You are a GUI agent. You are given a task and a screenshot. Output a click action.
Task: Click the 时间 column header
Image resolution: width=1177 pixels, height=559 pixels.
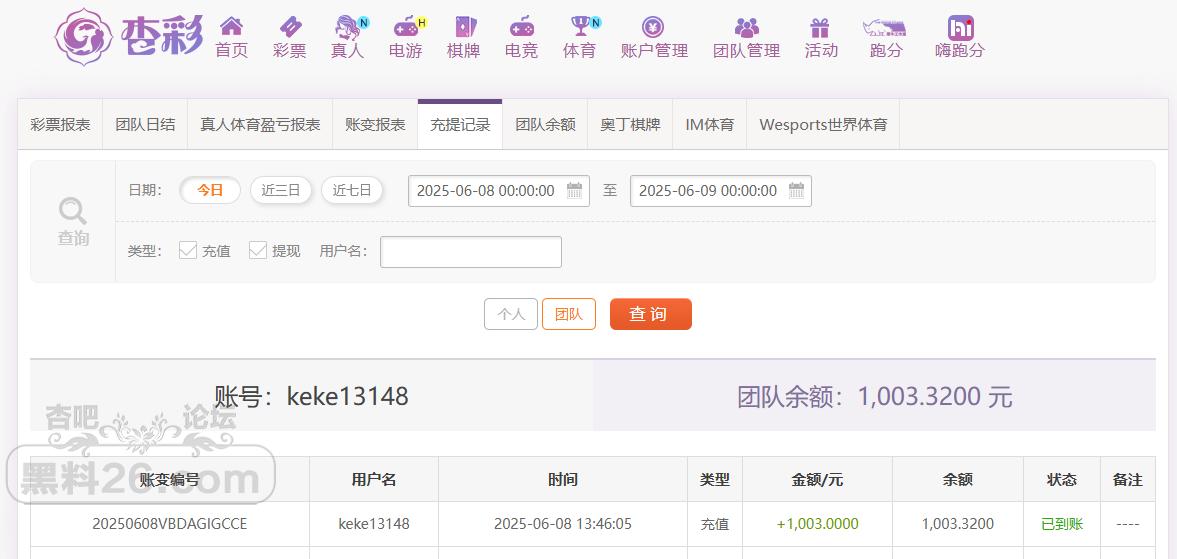tap(563, 479)
